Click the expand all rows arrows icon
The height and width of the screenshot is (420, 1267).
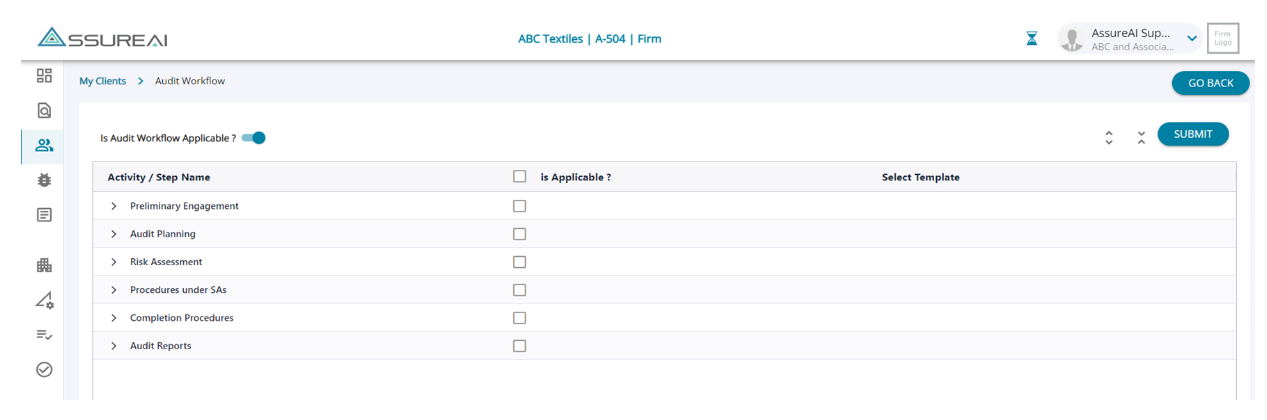click(1108, 138)
